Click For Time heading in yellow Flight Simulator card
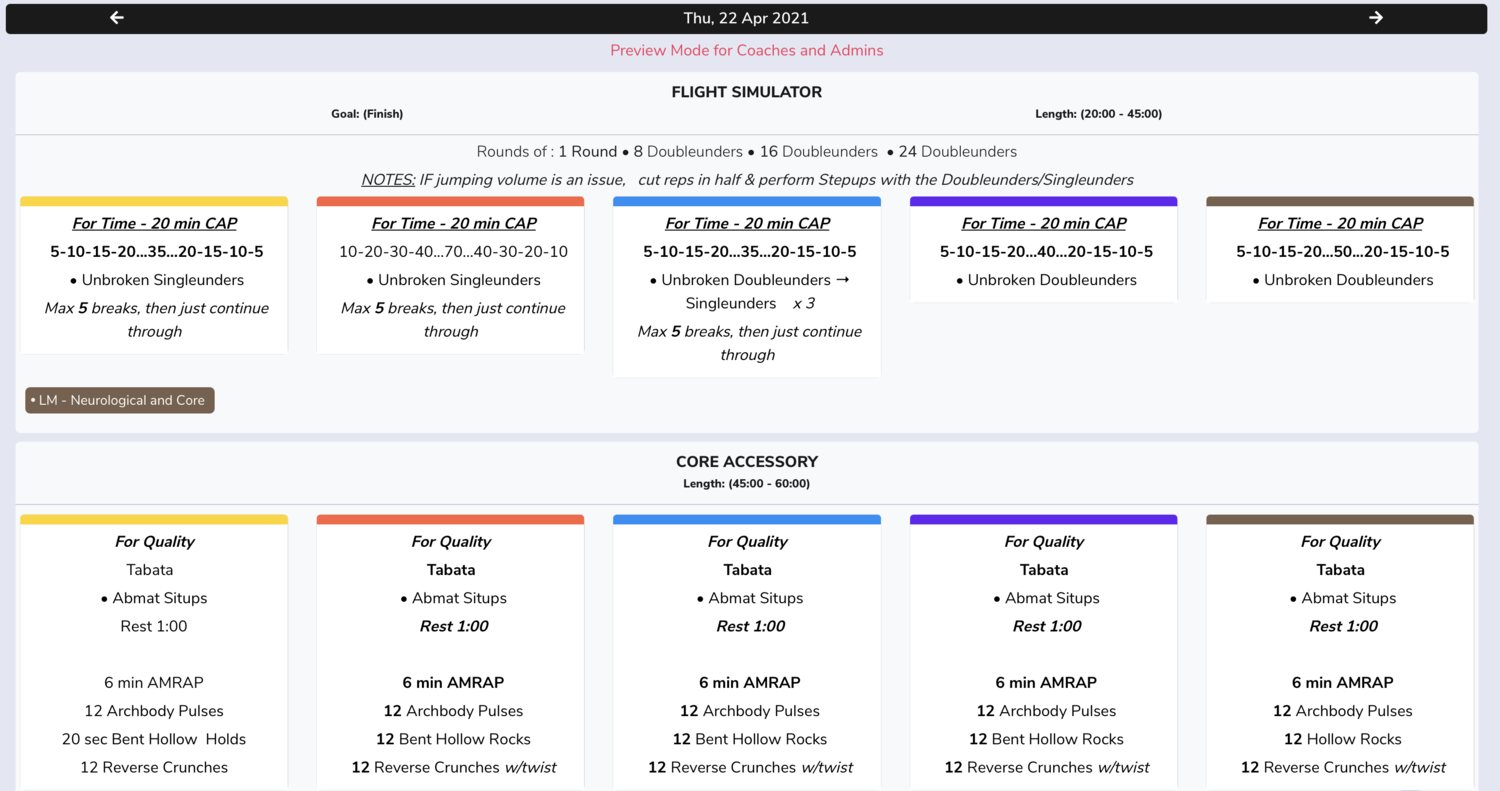 point(154,224)
